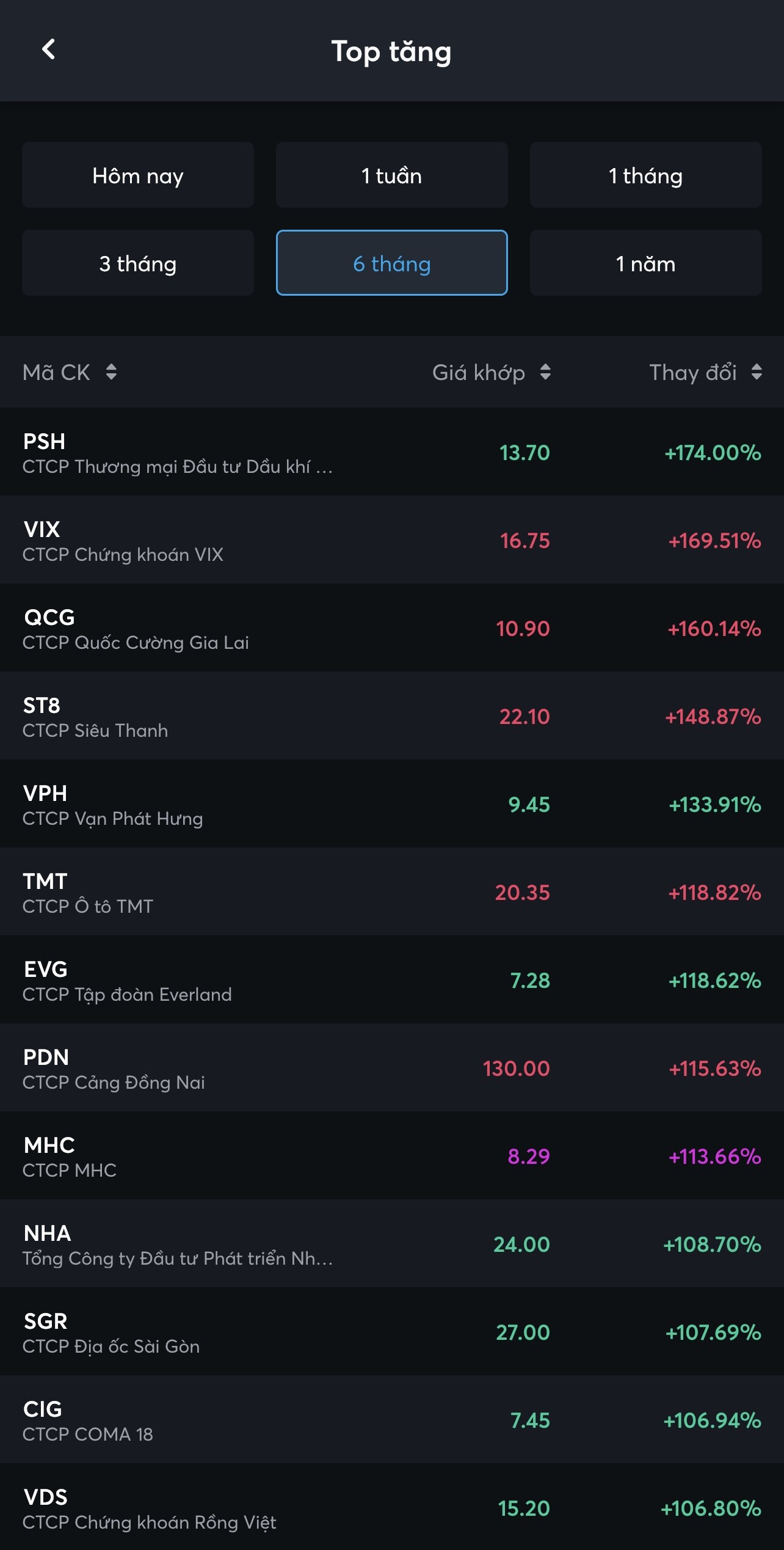The height and width of the screenshot is (1550, 784).
Task: Sort by Giá khớp arrows icon
Action: 545,371
